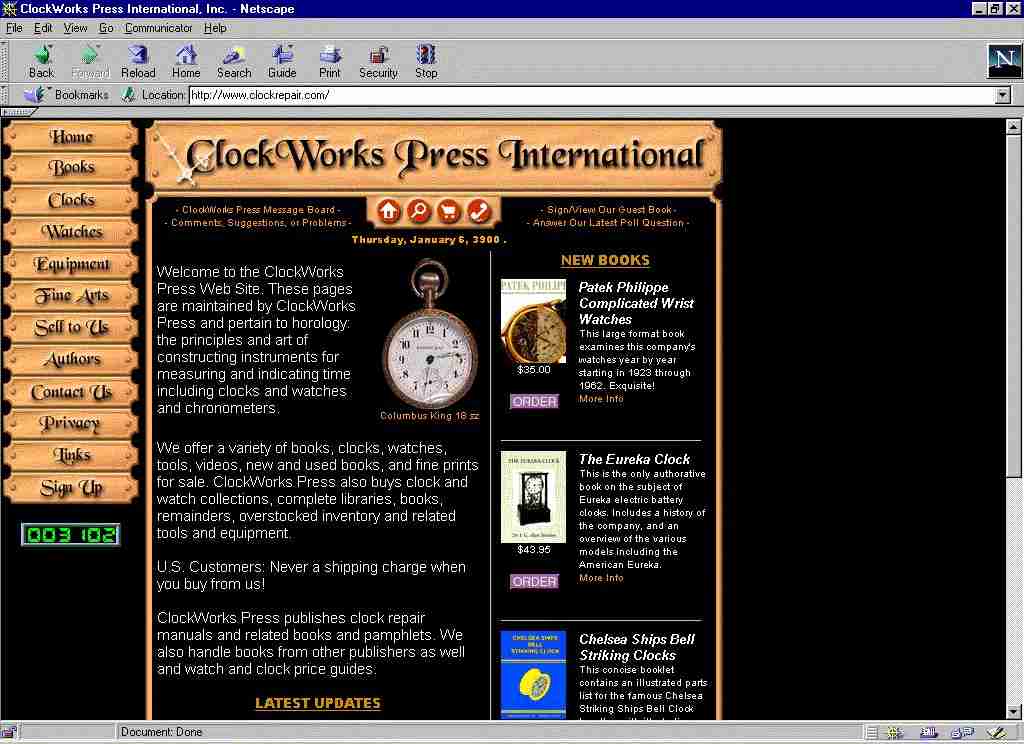Viewport: 1024px width, 744px height.
Task: Click the Contact Us sidebar button
Action: (x=71, y=392)
